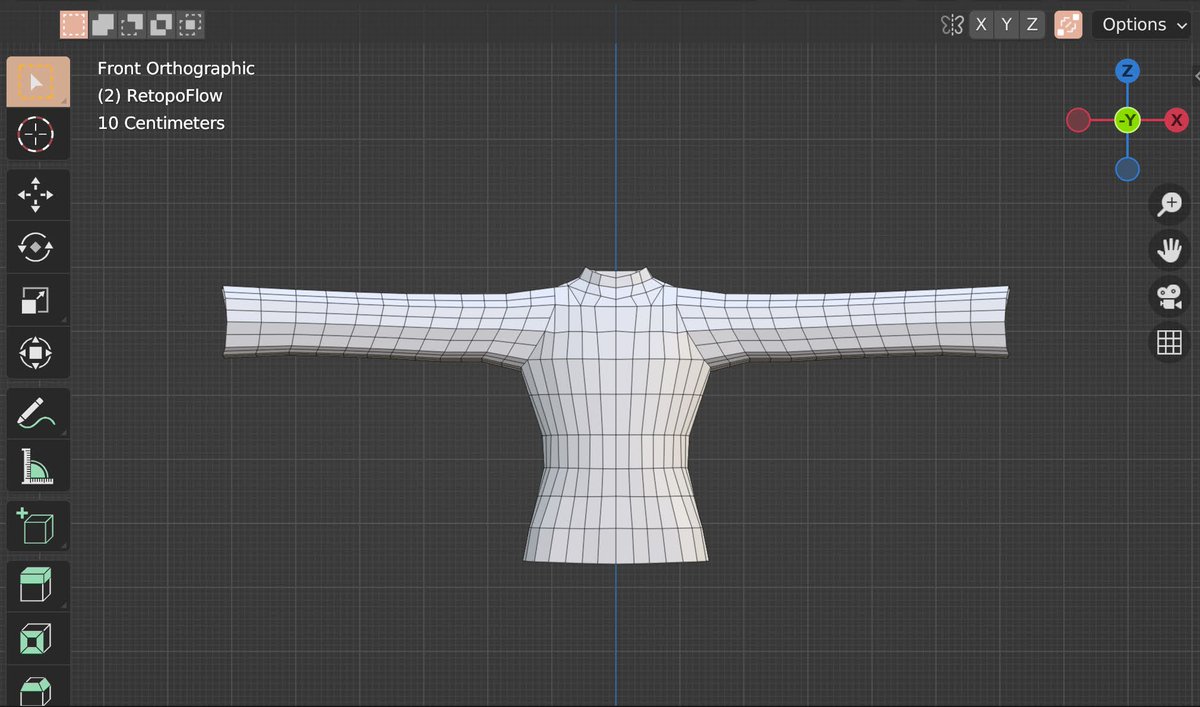
Task: Toggle X axis mirror
Action: (x=981, y=25)
